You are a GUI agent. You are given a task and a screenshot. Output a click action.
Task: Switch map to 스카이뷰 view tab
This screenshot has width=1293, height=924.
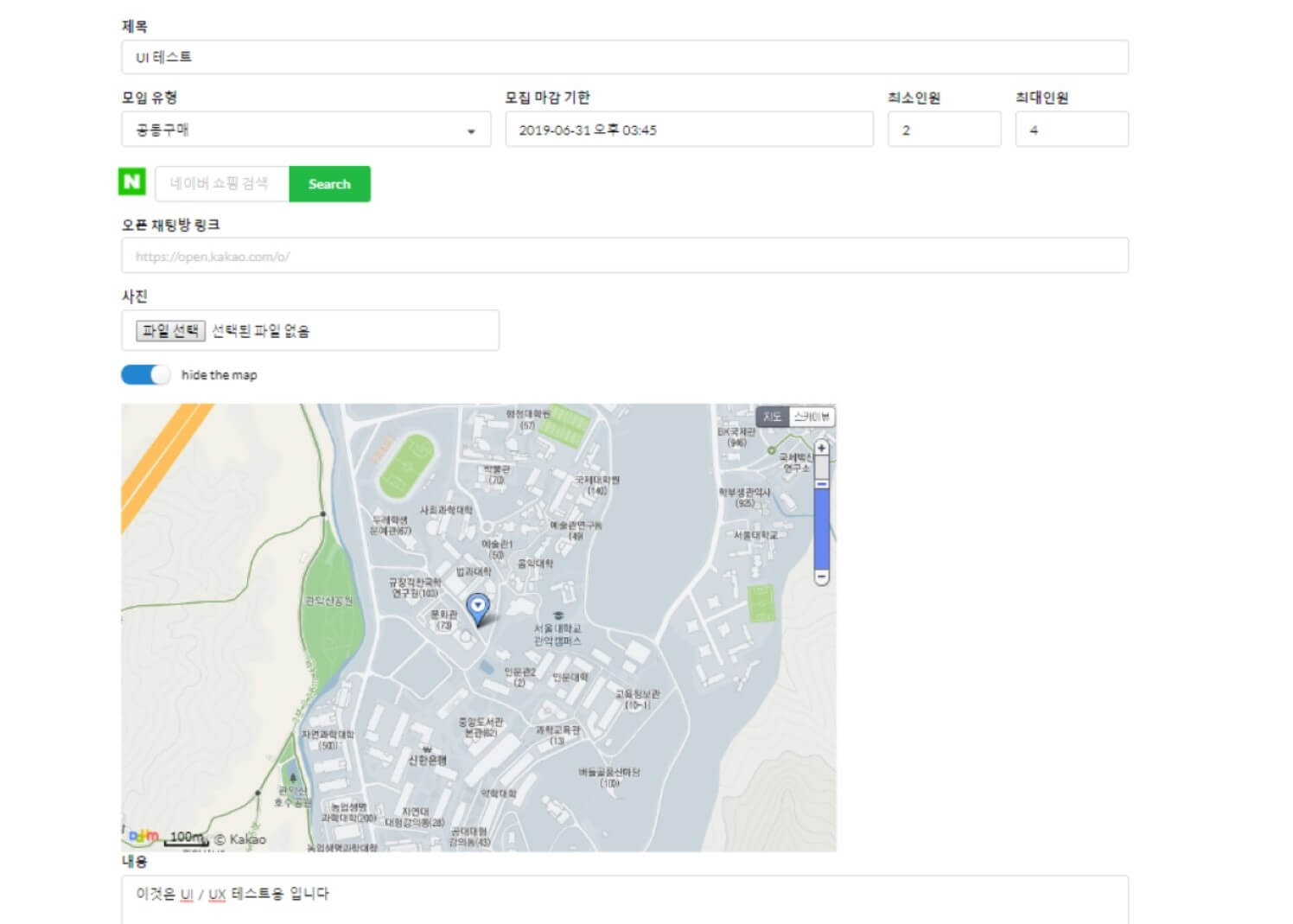812,417
